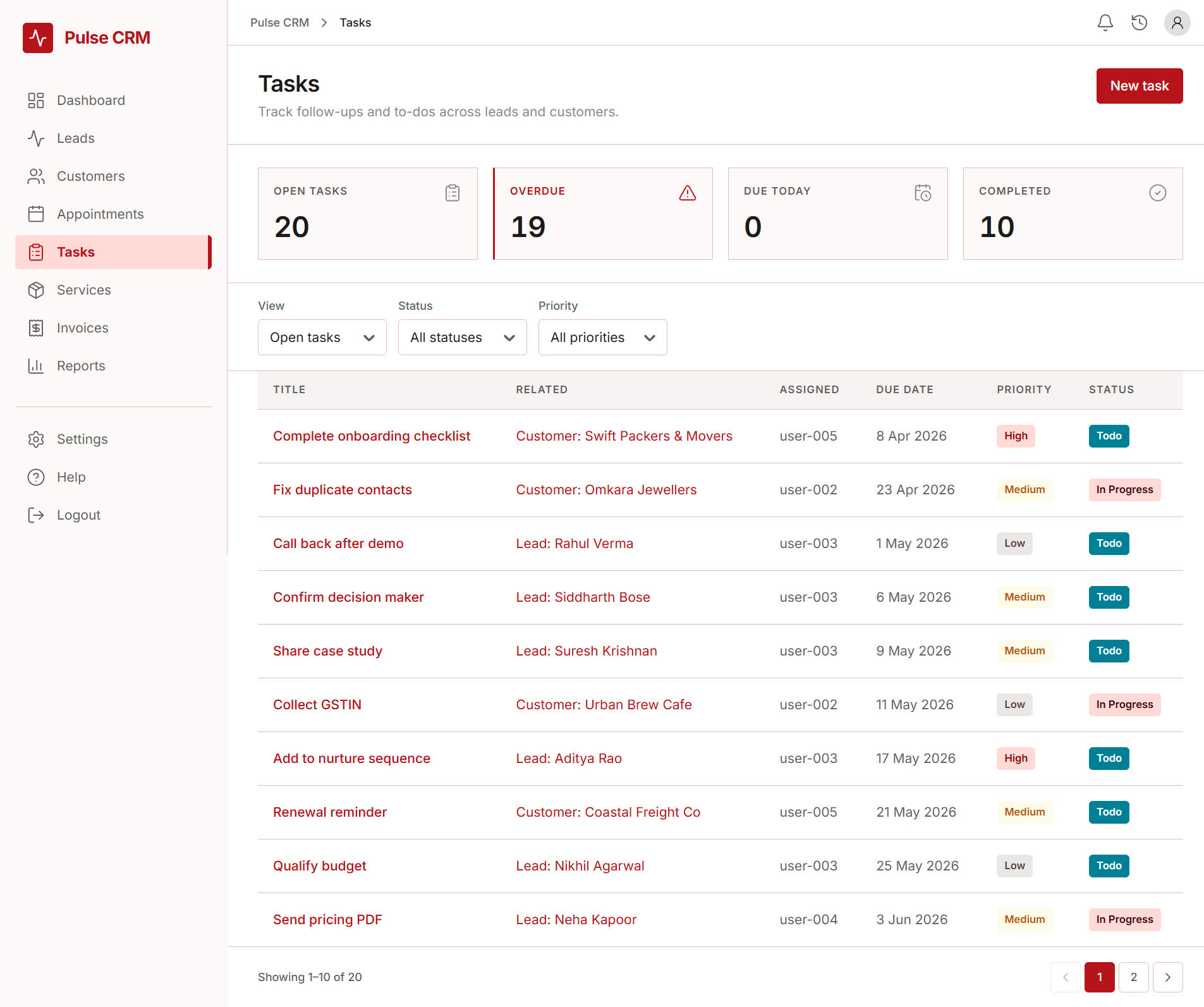Screen dimensions: 1204x1007
Task: Click the Open Tasks card clipboard icon
Action: point(453,193)
